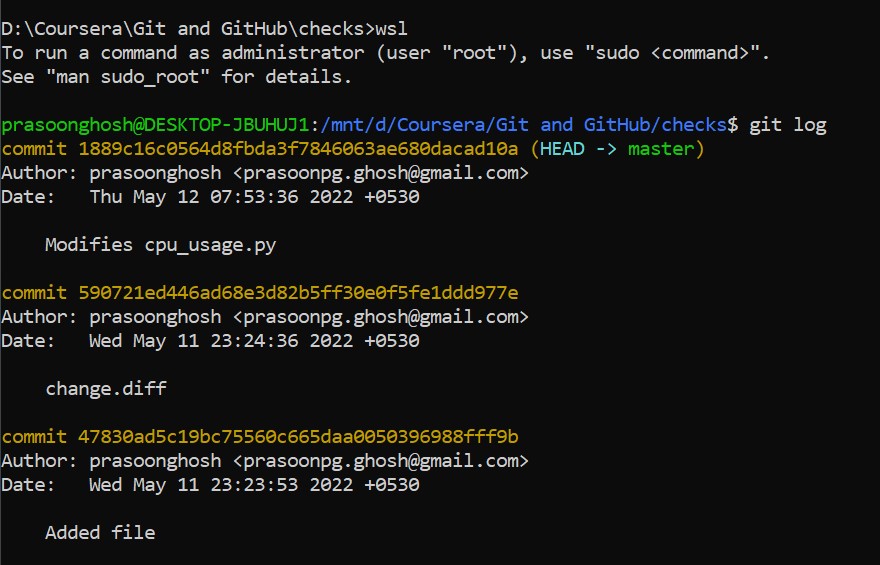Click the blue /mnt/d/Coursera path text
This screenshot has height=565, width=880.
(524, 125)
